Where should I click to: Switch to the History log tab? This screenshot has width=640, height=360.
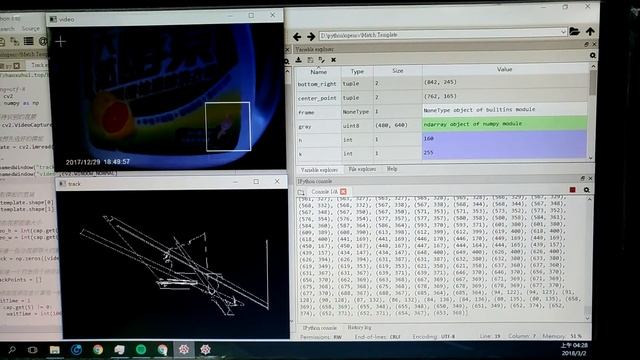(x=360, y=327)
